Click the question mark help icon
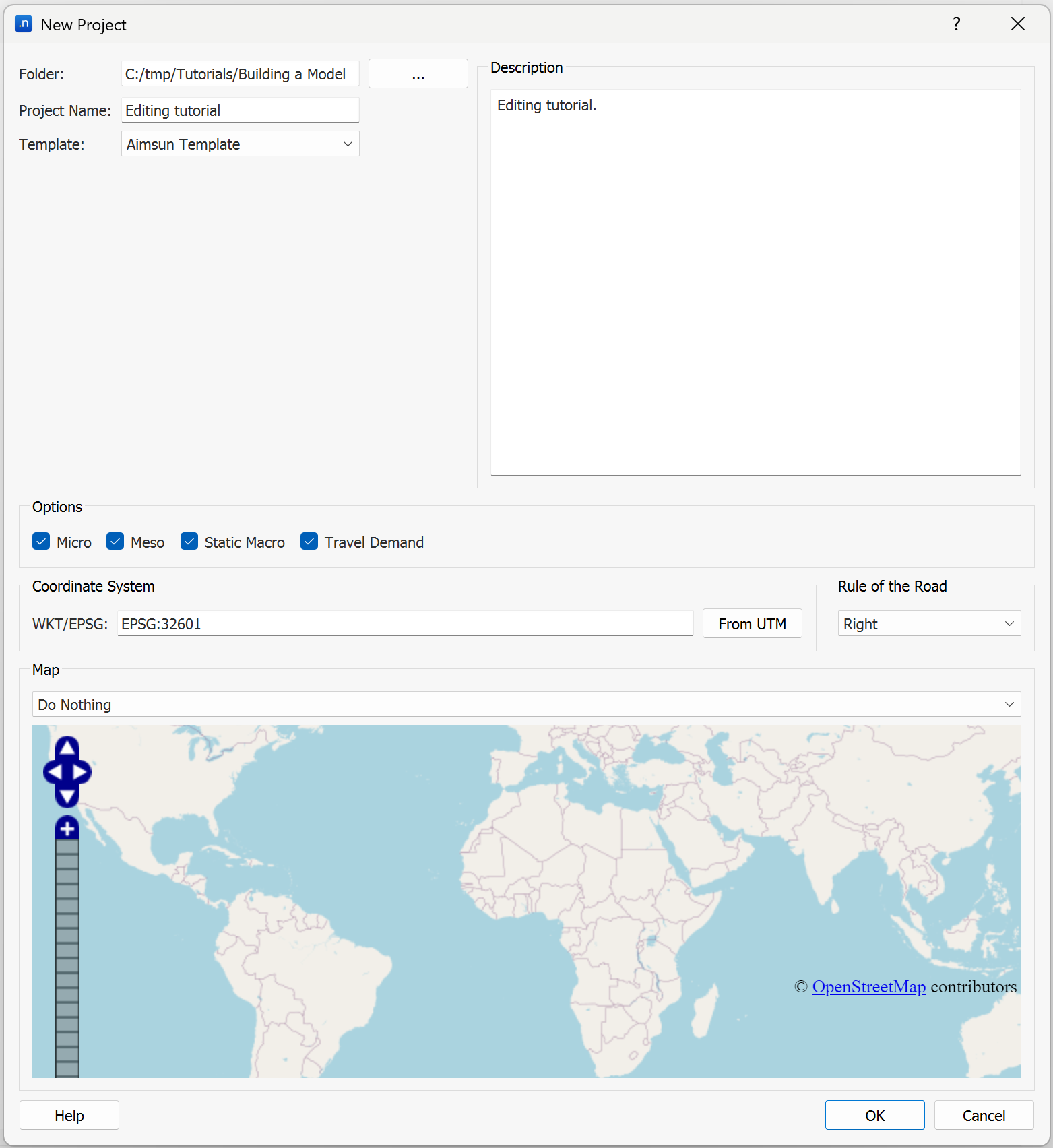This screenshot has width=1053, height=1148. 956,24
